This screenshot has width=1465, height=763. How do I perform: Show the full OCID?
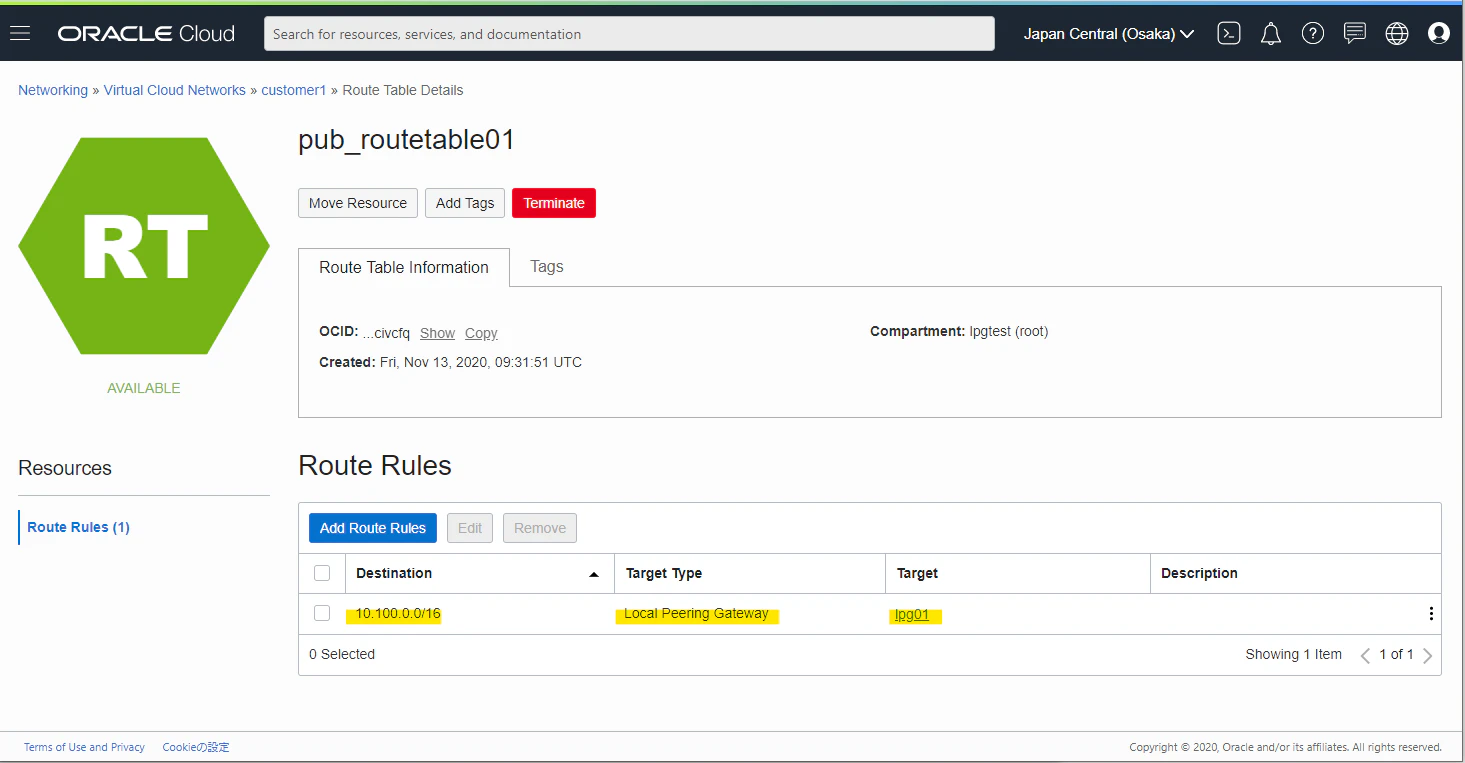(x=437, y=333)
